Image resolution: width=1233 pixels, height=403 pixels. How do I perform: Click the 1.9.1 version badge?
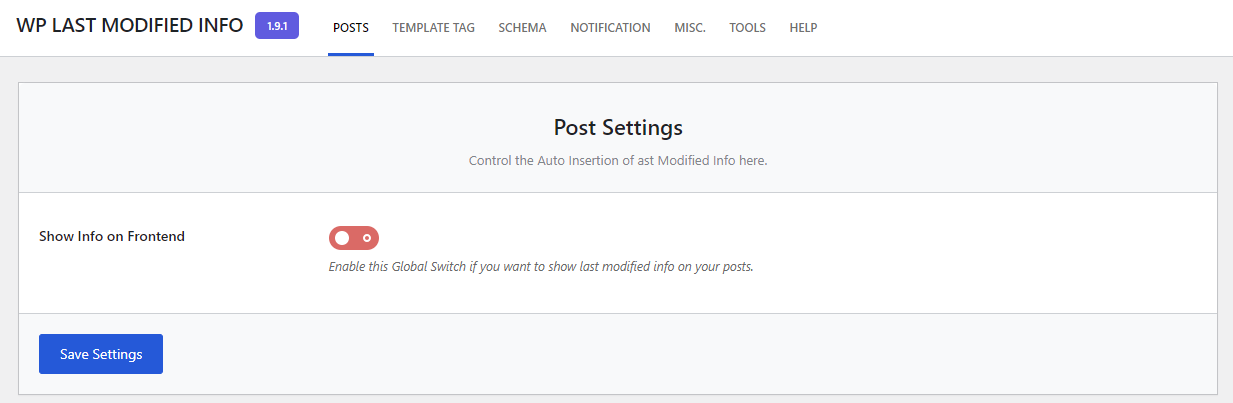277,26
